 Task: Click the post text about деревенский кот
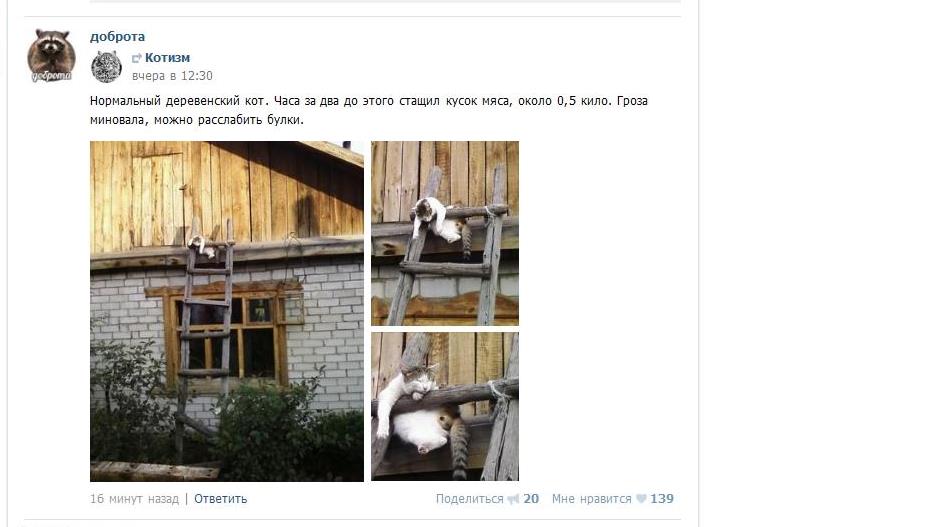point(369,110)
